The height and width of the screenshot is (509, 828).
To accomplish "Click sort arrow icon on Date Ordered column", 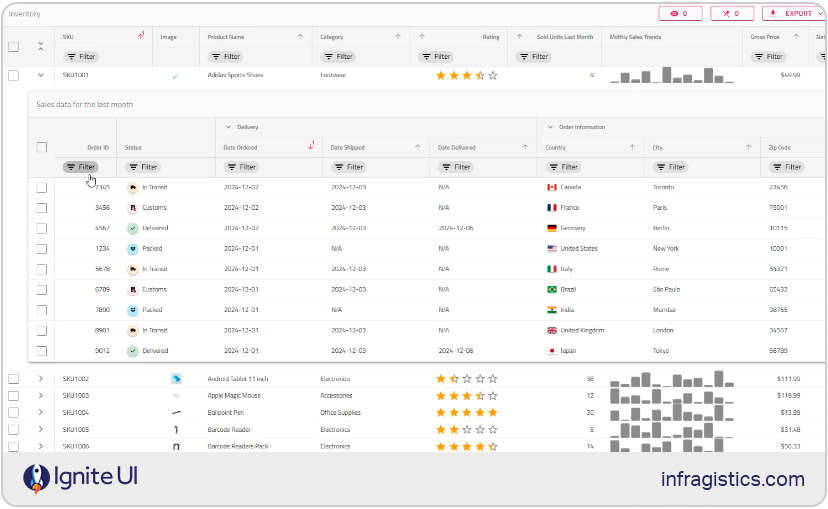I will [311, 146].
